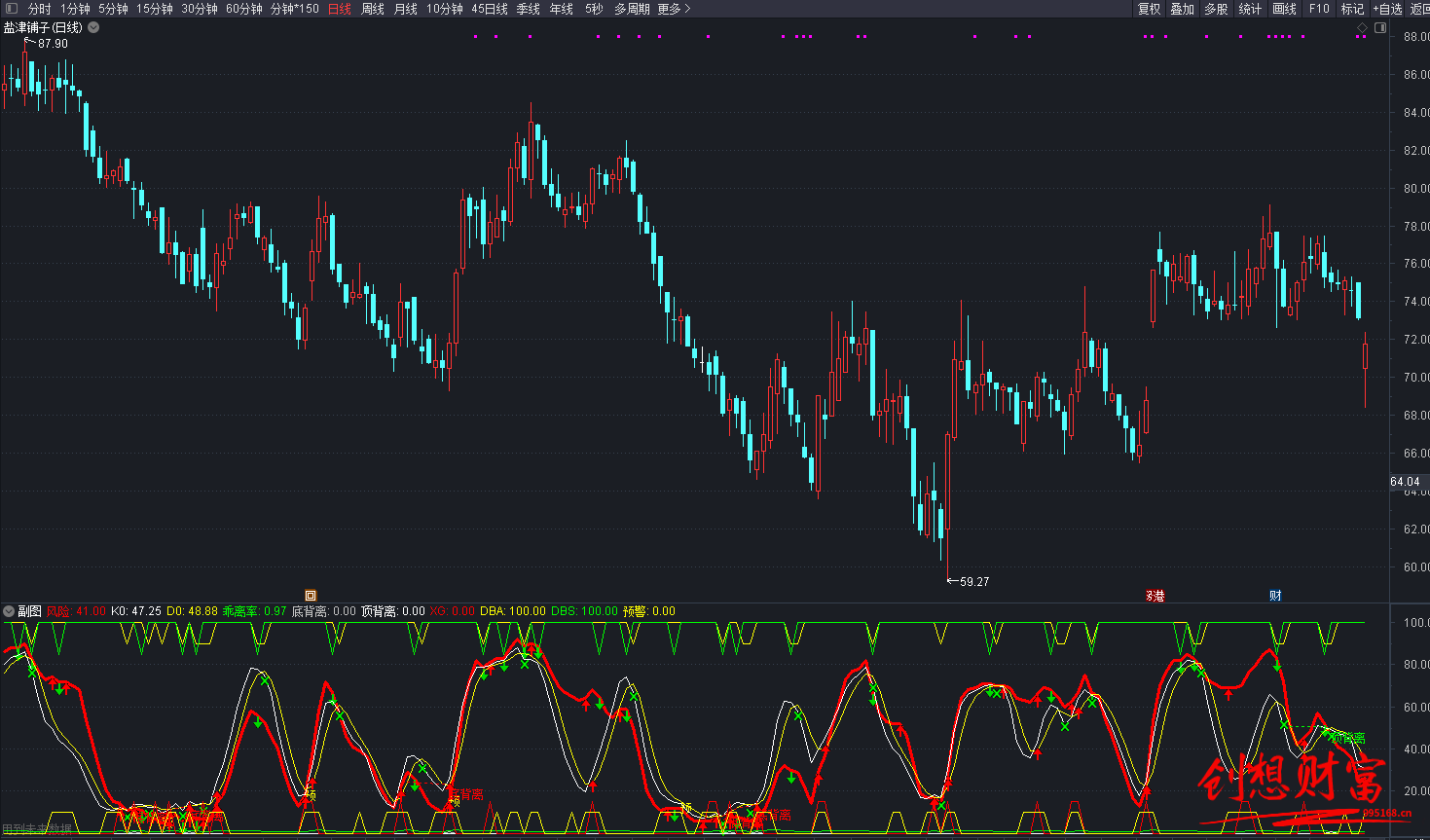Select the 日线 daily period tab

click(x=340, y=9)
